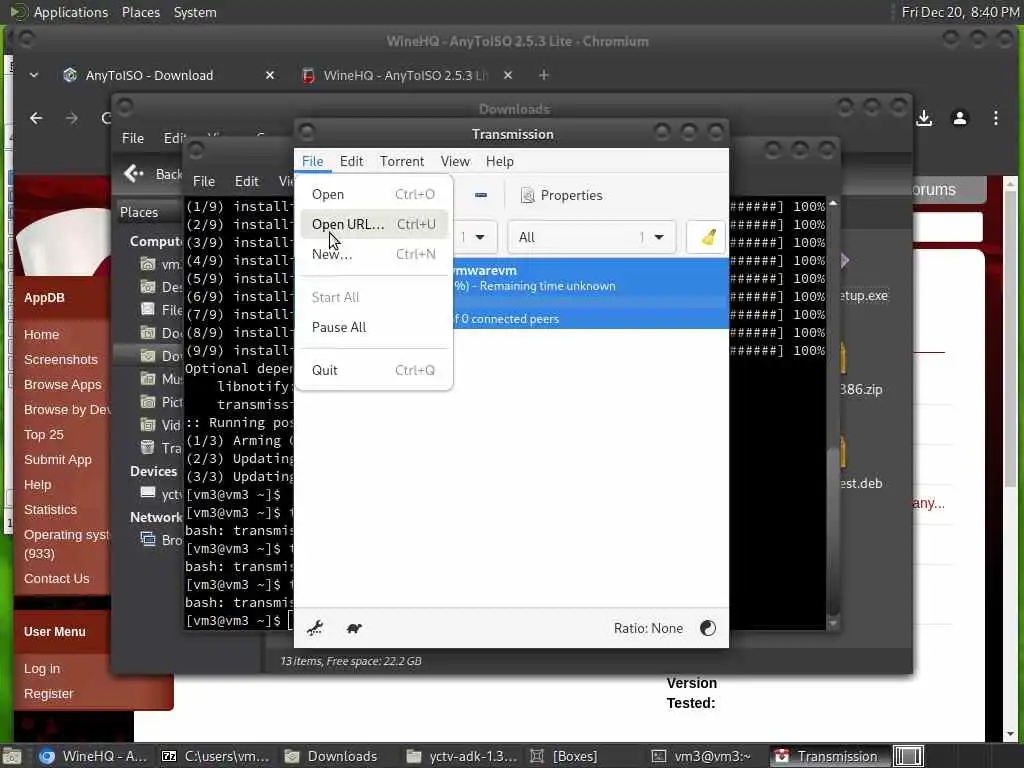The image size is (1024, 768).
Task: Select Music folder icon in Places sidebar
Action: (148, 379)
